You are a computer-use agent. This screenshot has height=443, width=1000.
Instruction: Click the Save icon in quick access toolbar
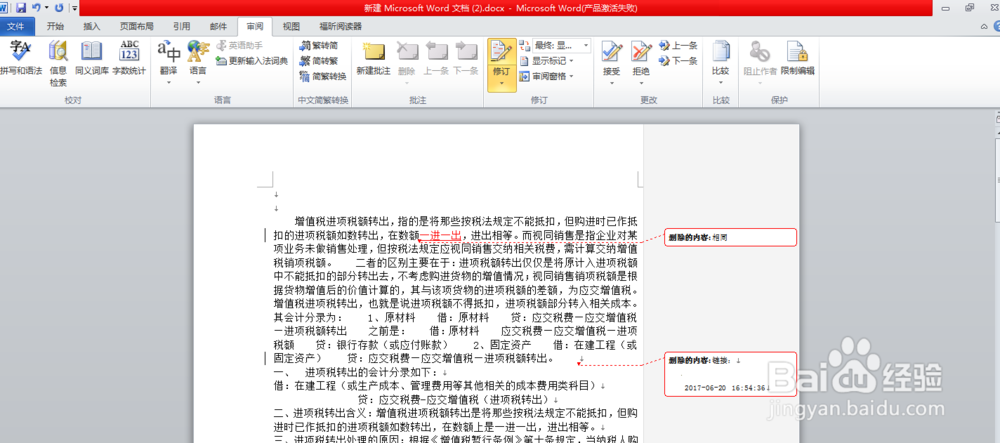tap(21, 8)
